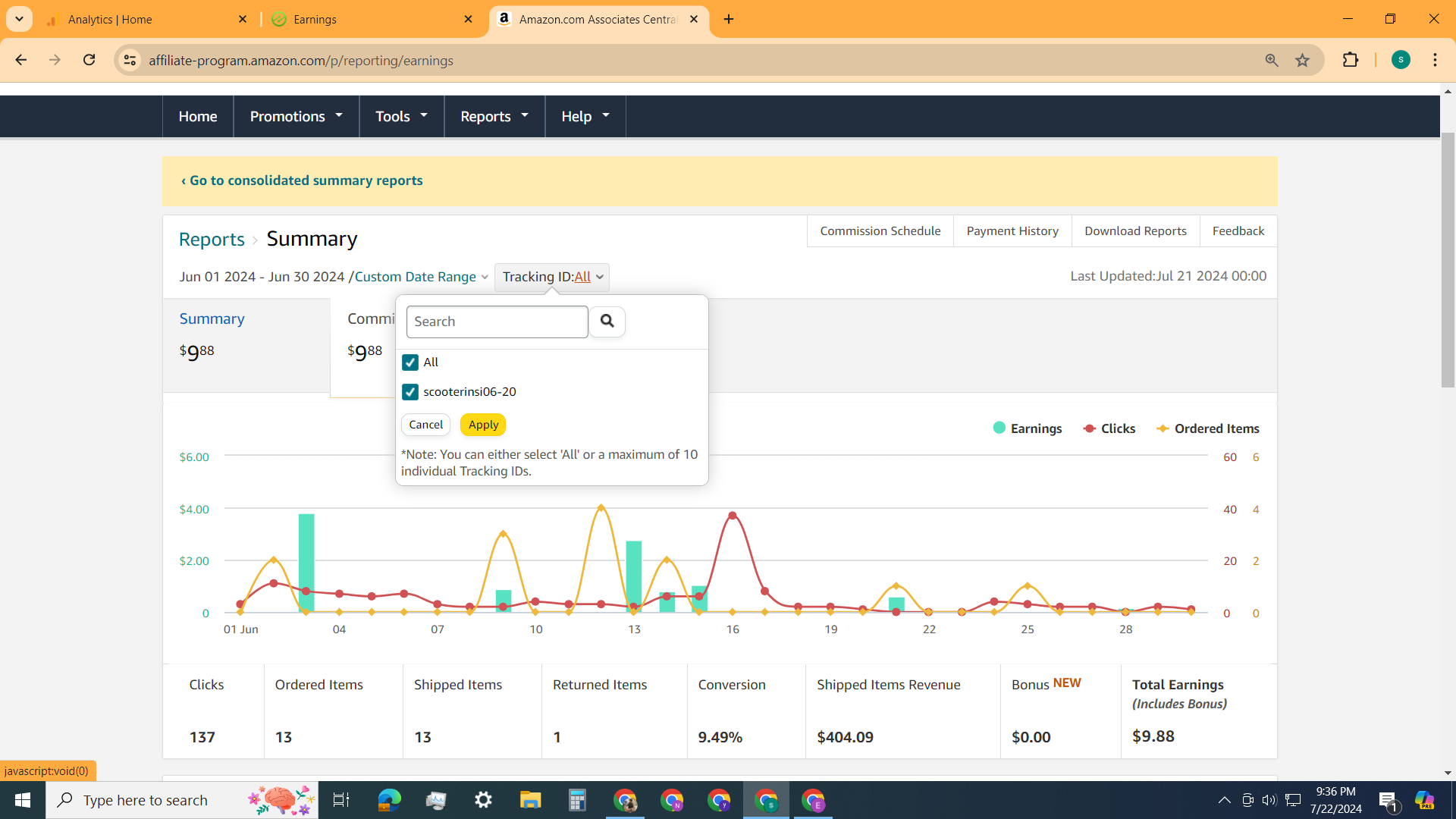Click the Shipped Items Revenue $404.09 value
This screenshot has height=819, width=1456.
click(x=845, y=737)
